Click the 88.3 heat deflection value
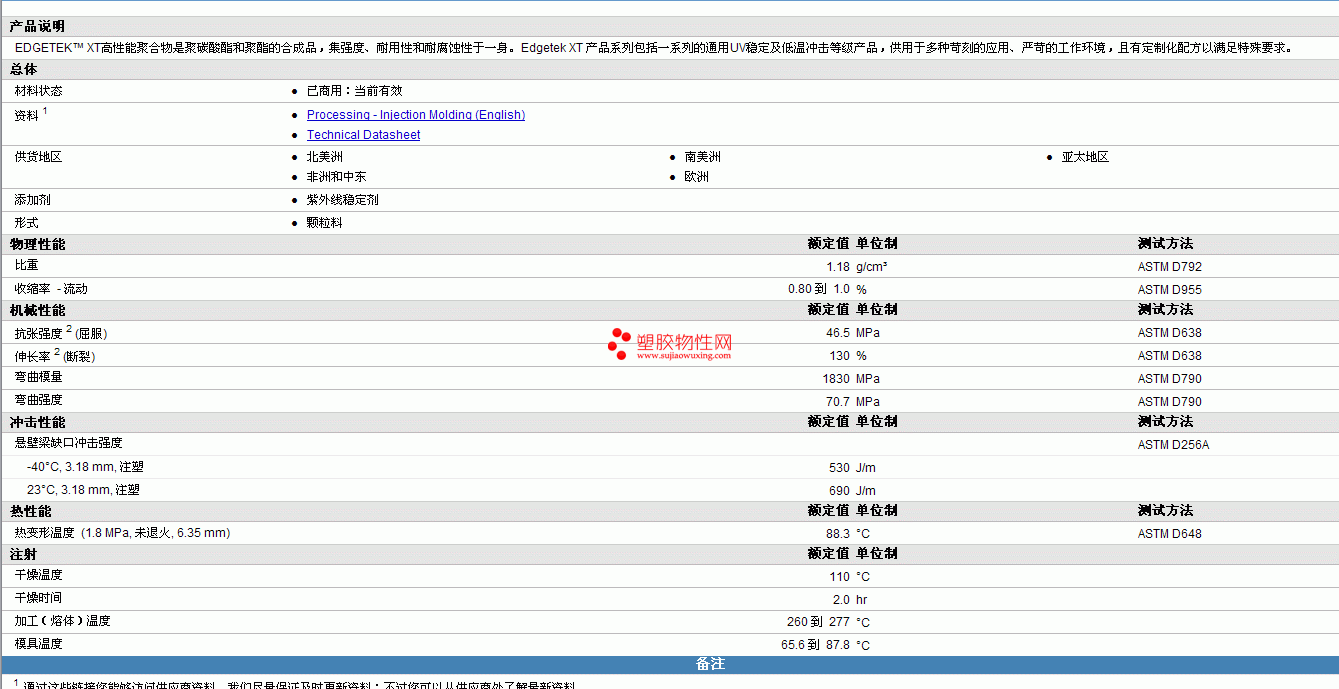1339x689 pixels. point(838,534)
